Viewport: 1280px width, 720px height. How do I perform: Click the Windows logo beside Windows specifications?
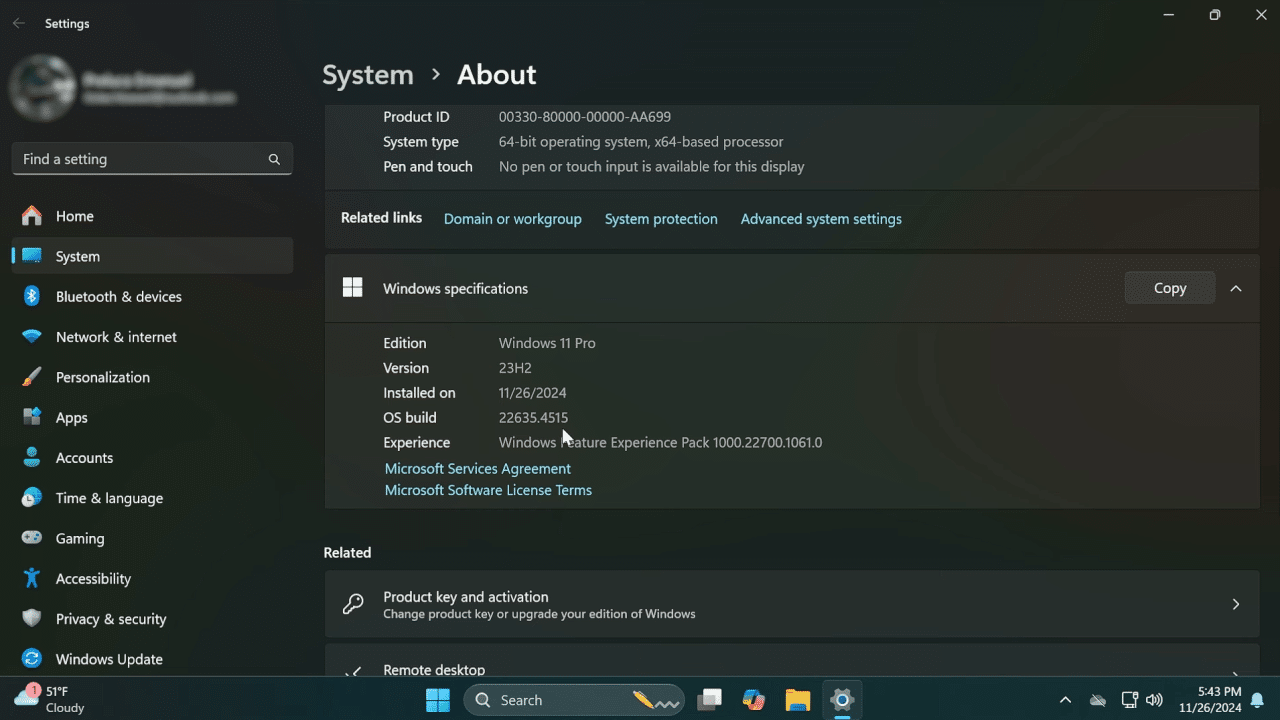(x=352, y=288)
